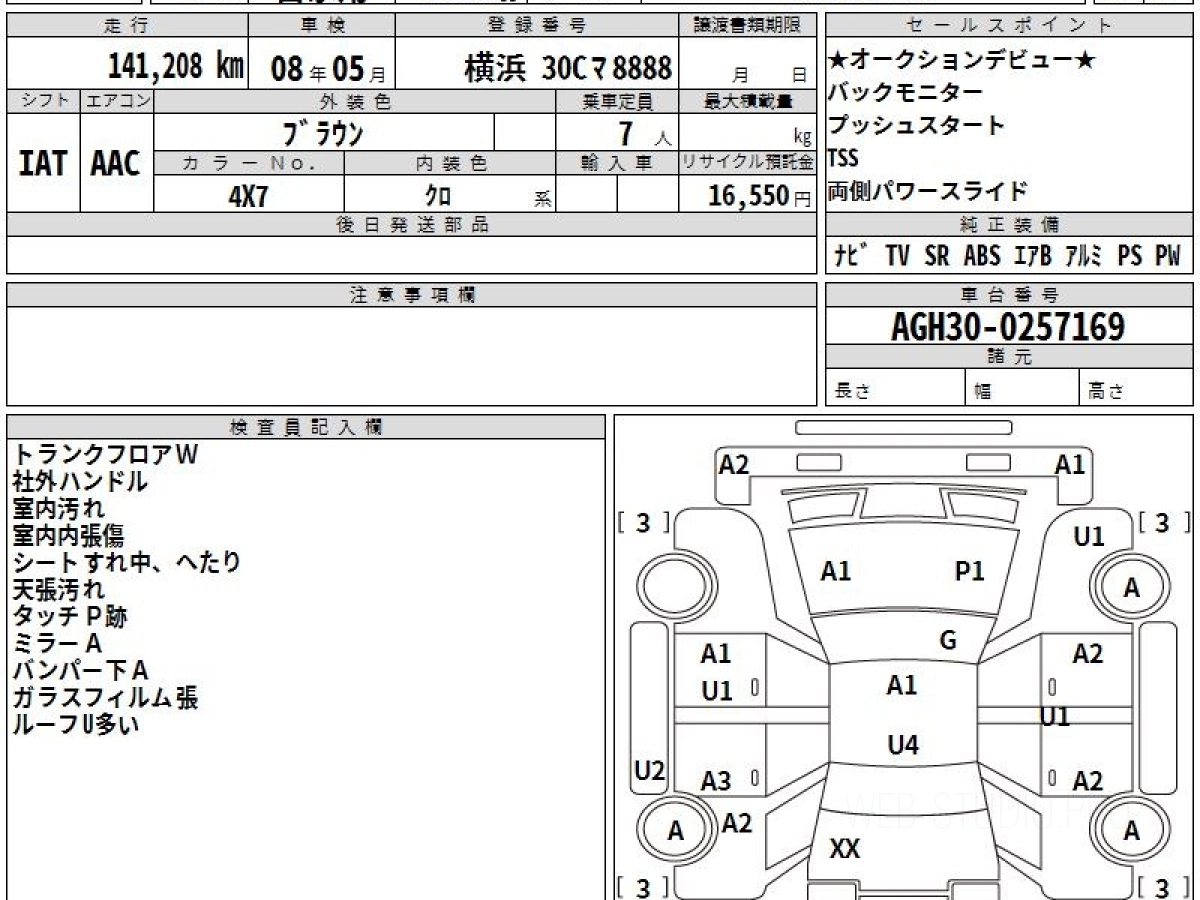Select the XX mark on rear window
1200x900 pixels.
click(x=845, y=849)
